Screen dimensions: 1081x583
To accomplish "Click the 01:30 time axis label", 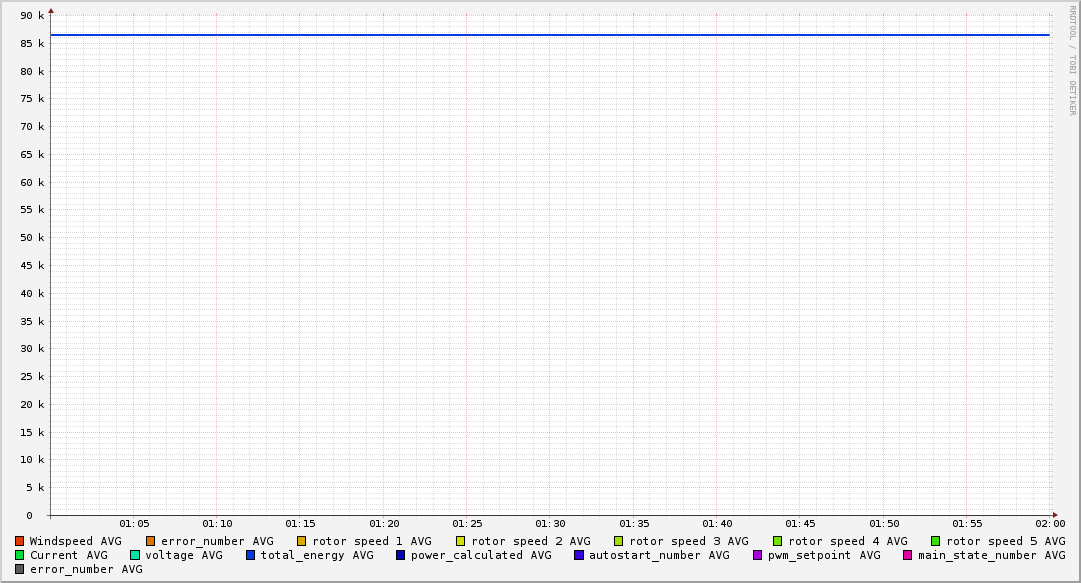I will [x=550, y=524].
